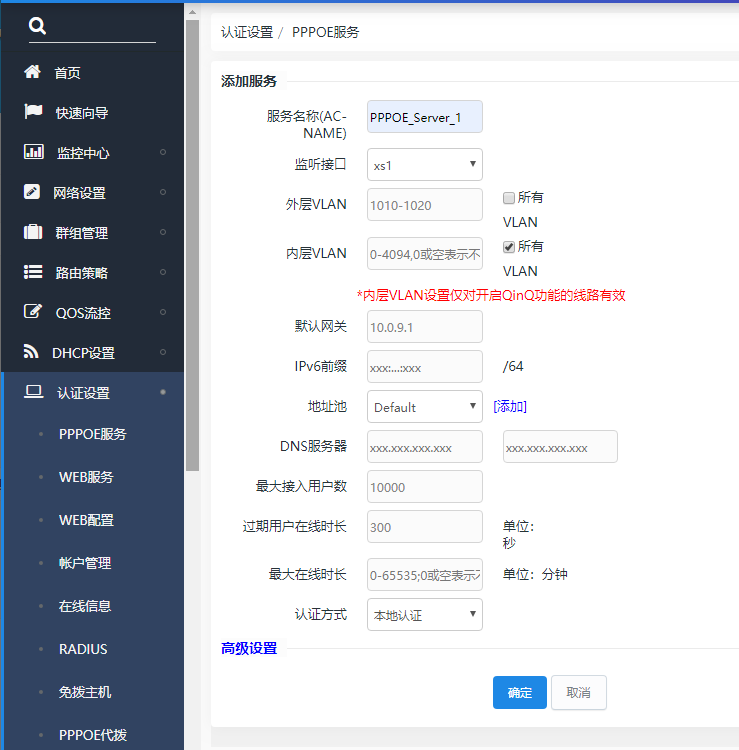Open 帐户管理 submenu item
739x750 pixels.
(85, 563)
